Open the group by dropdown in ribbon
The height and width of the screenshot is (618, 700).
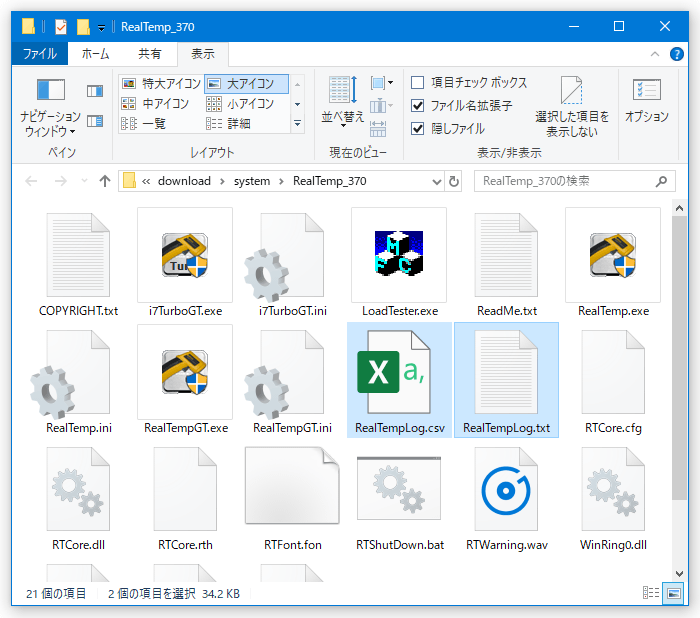[382, 83]
